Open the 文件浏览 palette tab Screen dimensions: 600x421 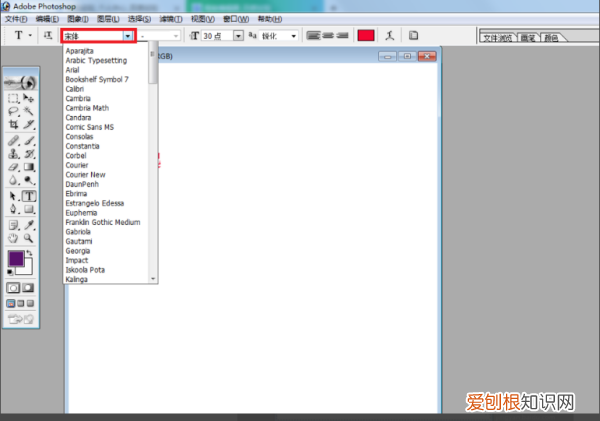pyautogui.click(x=497, y=38)
